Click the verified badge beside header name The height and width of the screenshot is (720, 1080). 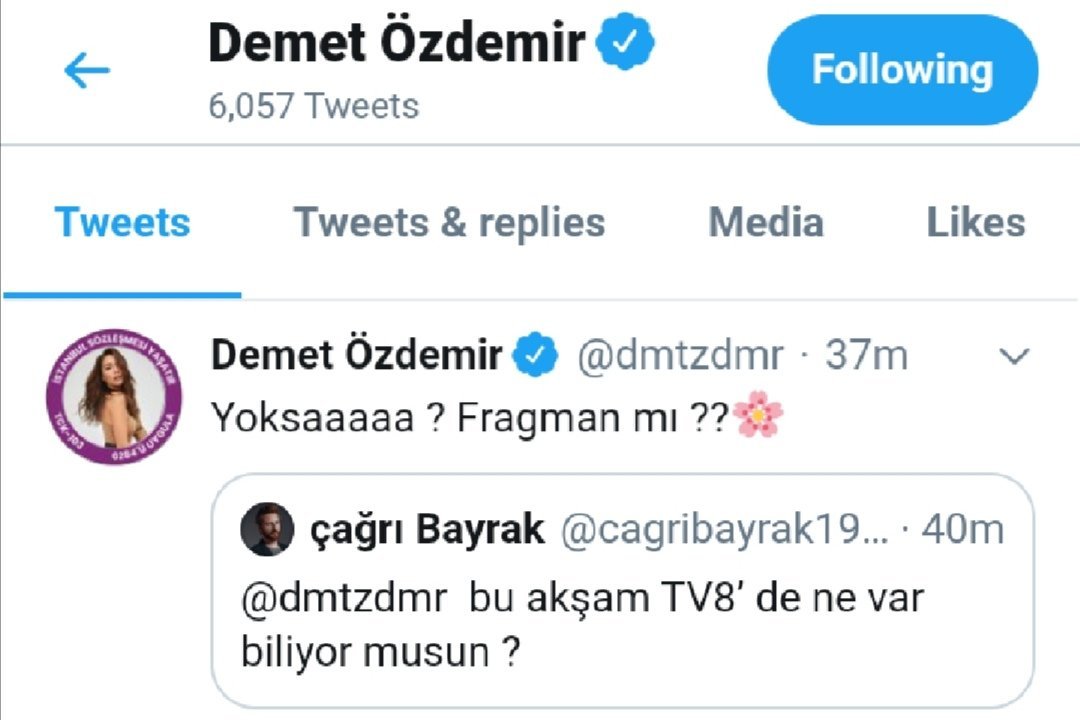click(x=625, y=41)
